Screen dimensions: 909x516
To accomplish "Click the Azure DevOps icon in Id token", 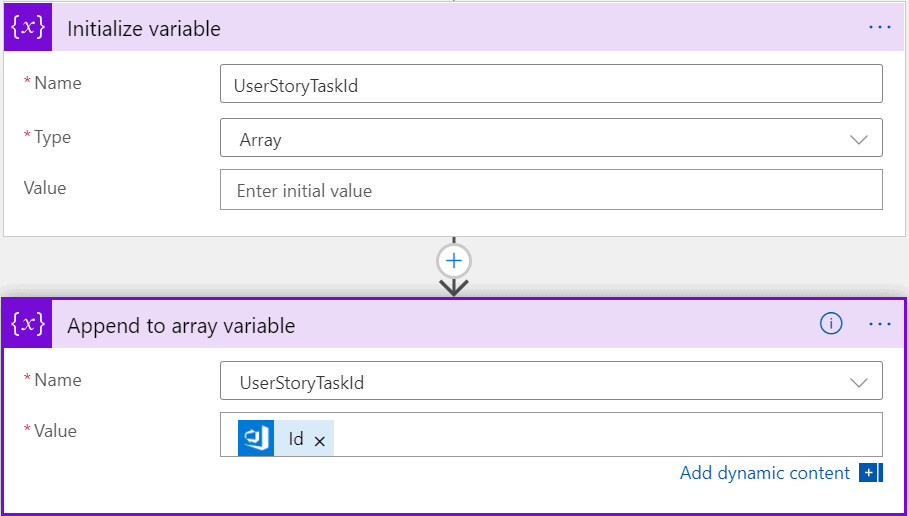I will click(x=256, y=438).
